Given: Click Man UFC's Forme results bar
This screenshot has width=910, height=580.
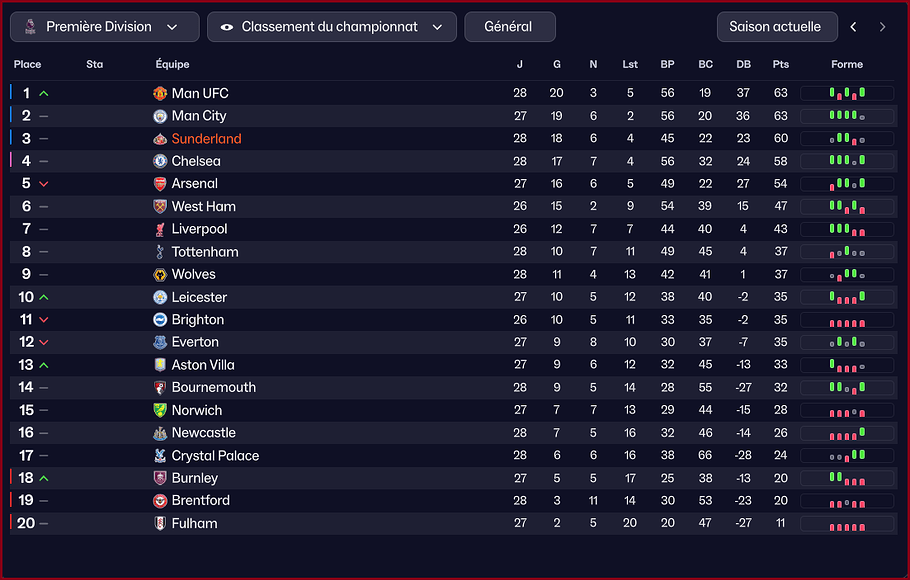Looking at the screenshot, I should [847, 93].
